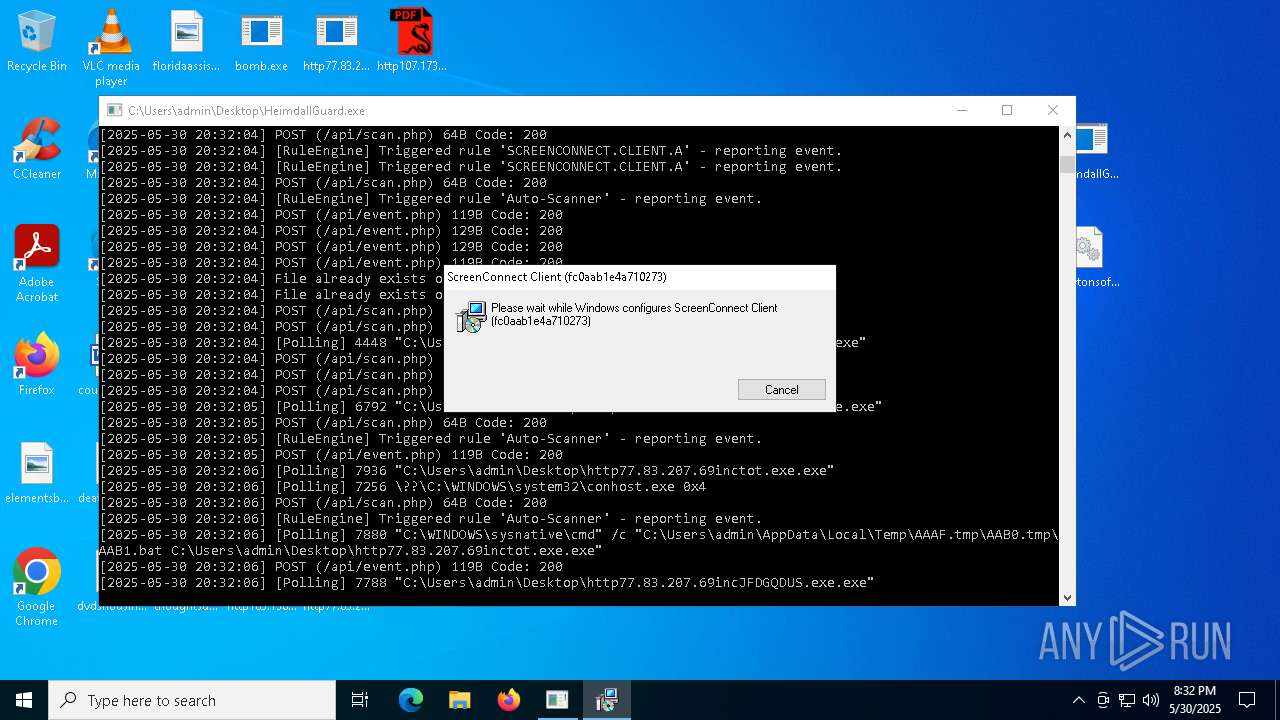Click the console scrollbar up arrow

pyautogui.click(x=1067, y=135)
